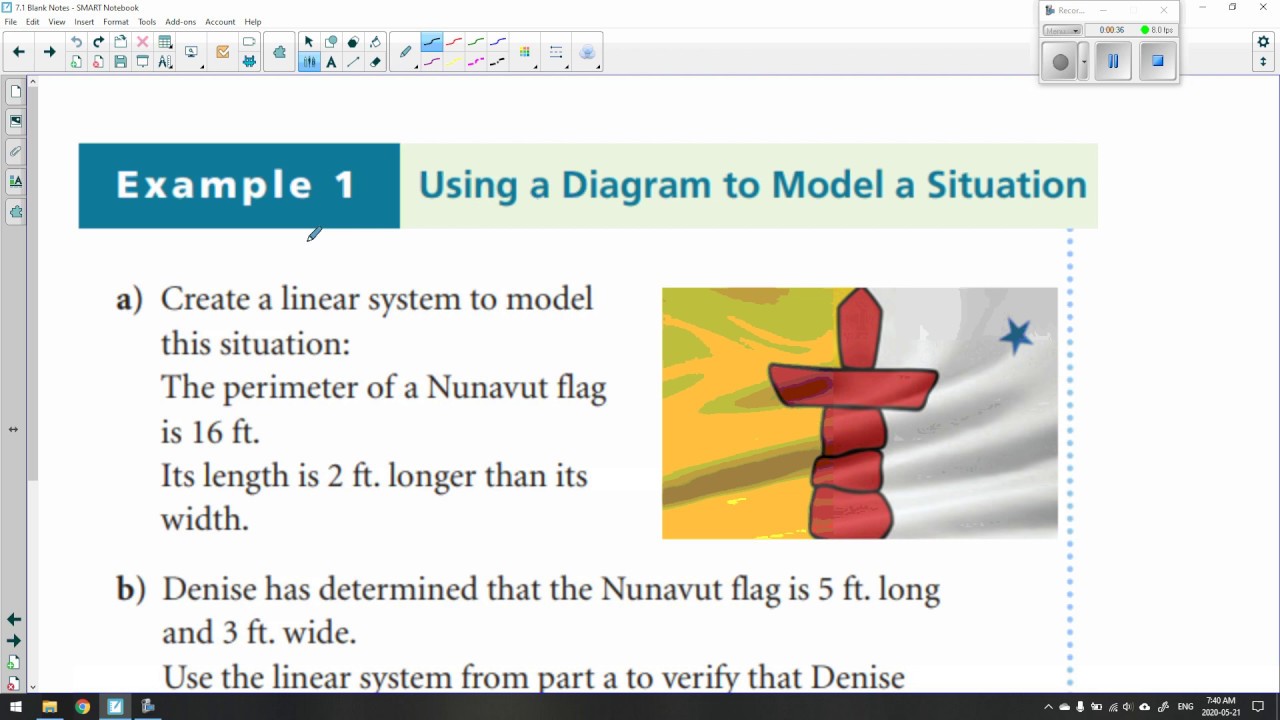Select the Line drawing tool
Screen dimensions: 1280x720
coord(353,62)
